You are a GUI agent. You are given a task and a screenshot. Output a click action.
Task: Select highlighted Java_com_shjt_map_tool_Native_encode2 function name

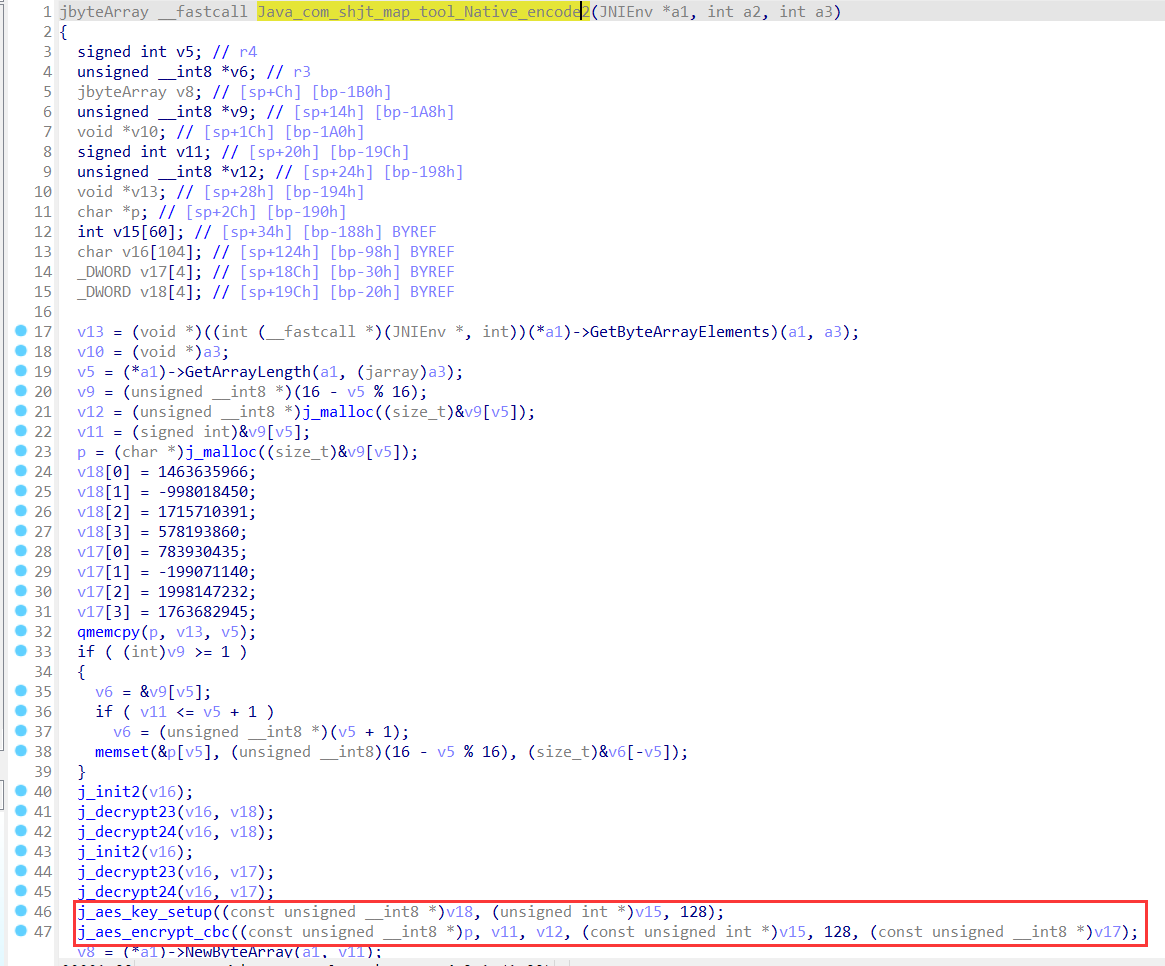pos(420,12)
